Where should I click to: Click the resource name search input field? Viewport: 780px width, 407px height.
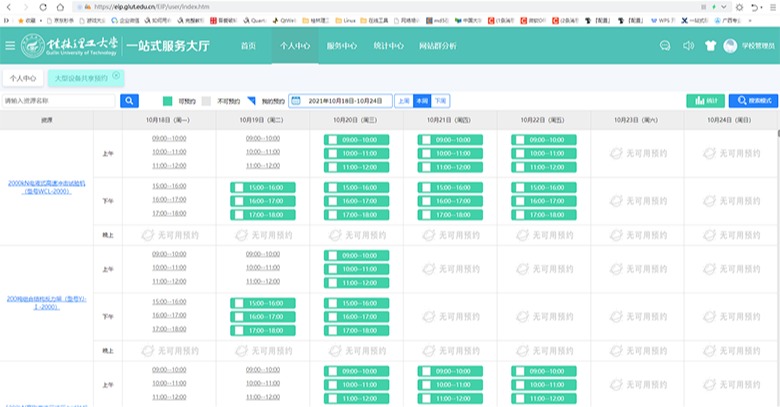click(x=60, y=101)
